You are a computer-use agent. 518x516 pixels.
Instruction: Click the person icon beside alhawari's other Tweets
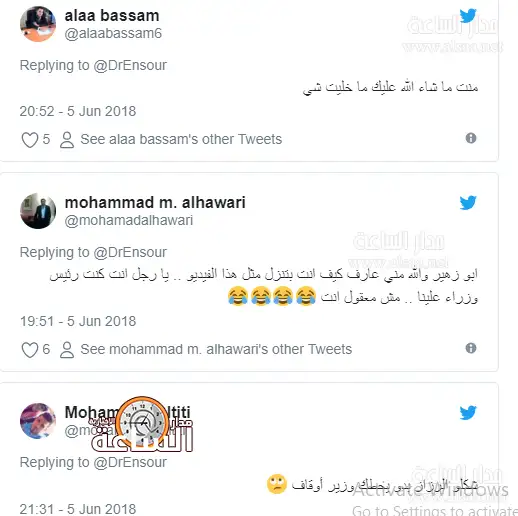coord(67,350)
